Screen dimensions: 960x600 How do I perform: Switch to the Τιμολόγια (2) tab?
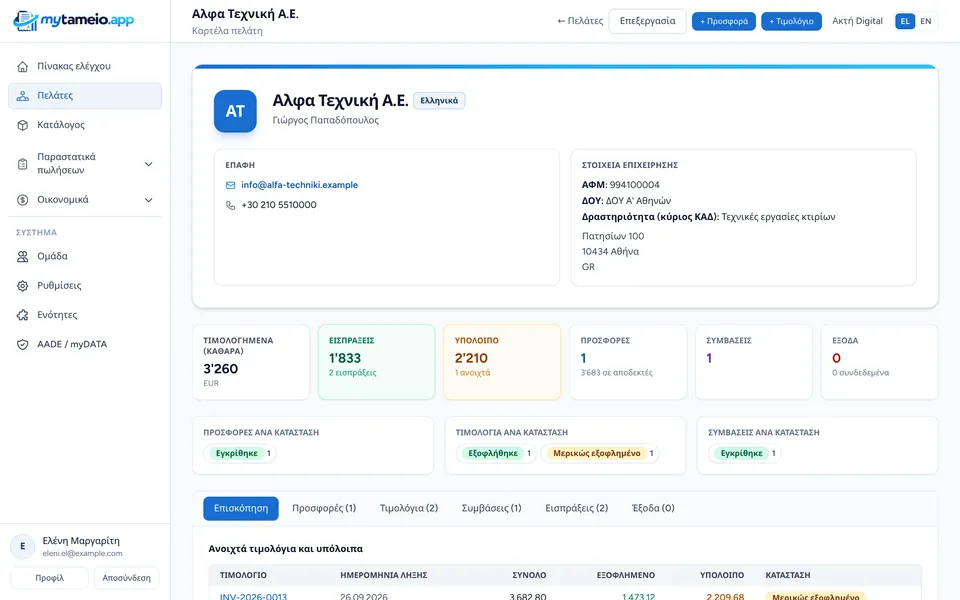(409, 508)
